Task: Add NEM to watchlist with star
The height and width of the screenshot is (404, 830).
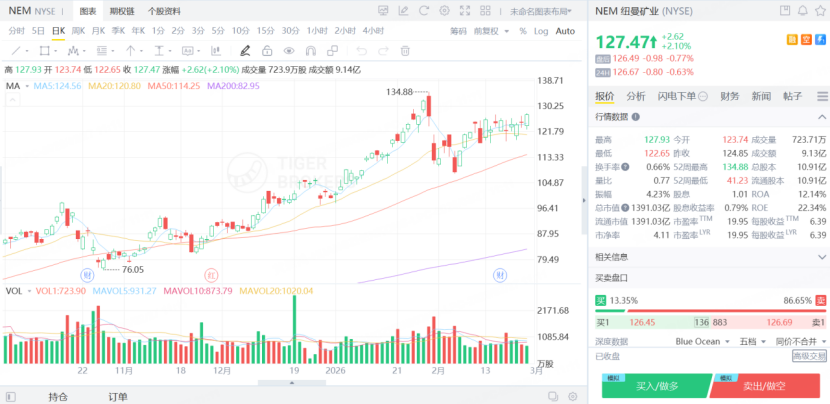Action: [x=820, y=11]
